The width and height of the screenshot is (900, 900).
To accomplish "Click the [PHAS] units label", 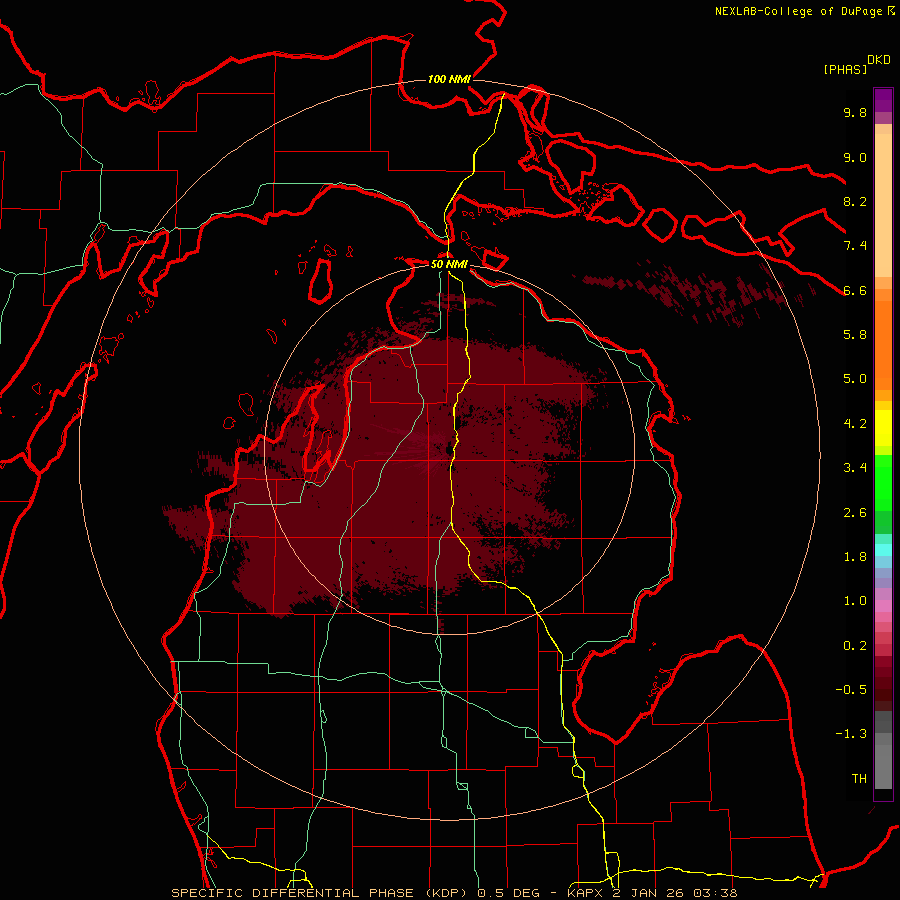I will [845, 69].
